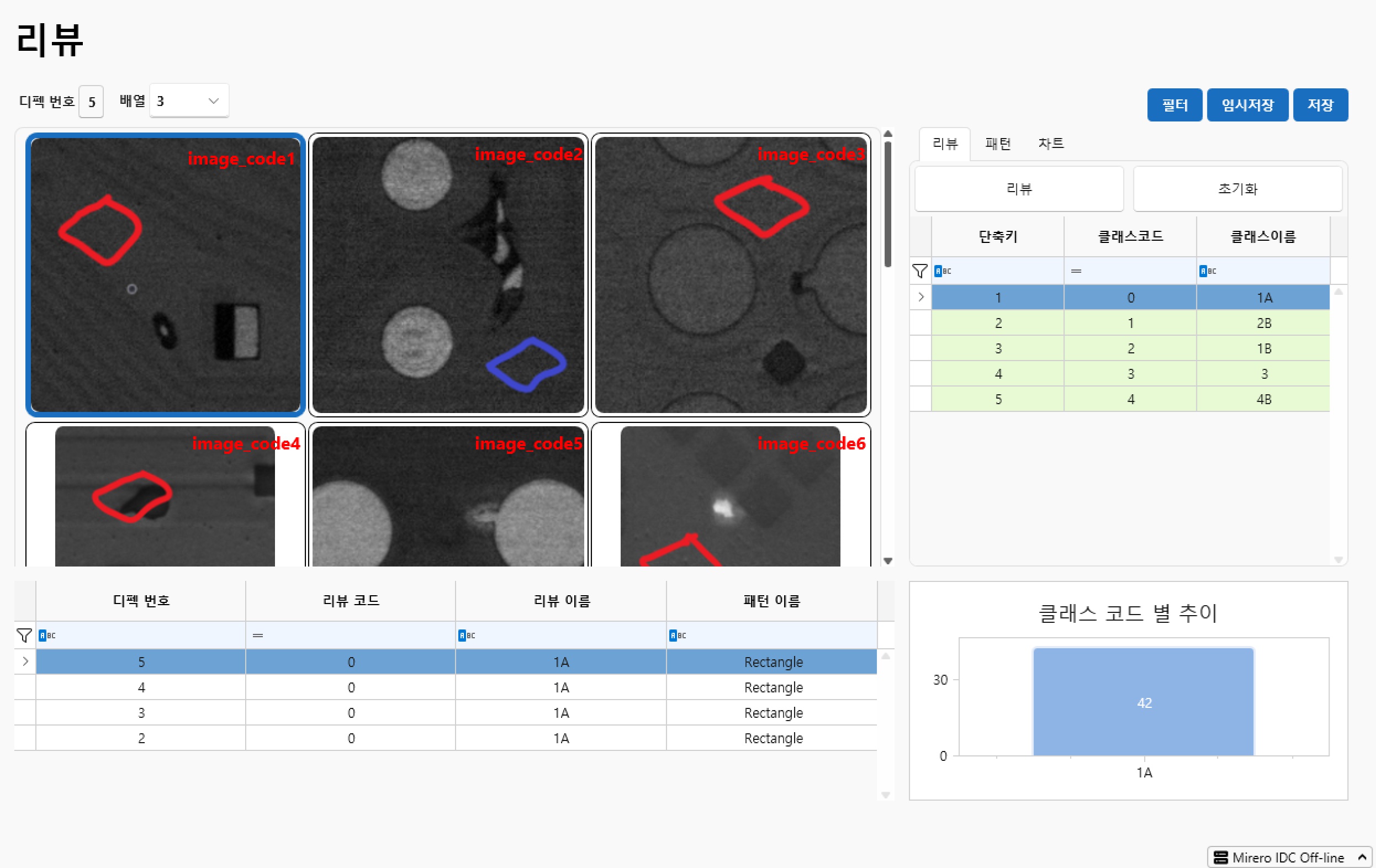Click the funnel filter icon in class table
Image resolution: width=1376 pixels, height=868 pixels.
tap(919, 271)
